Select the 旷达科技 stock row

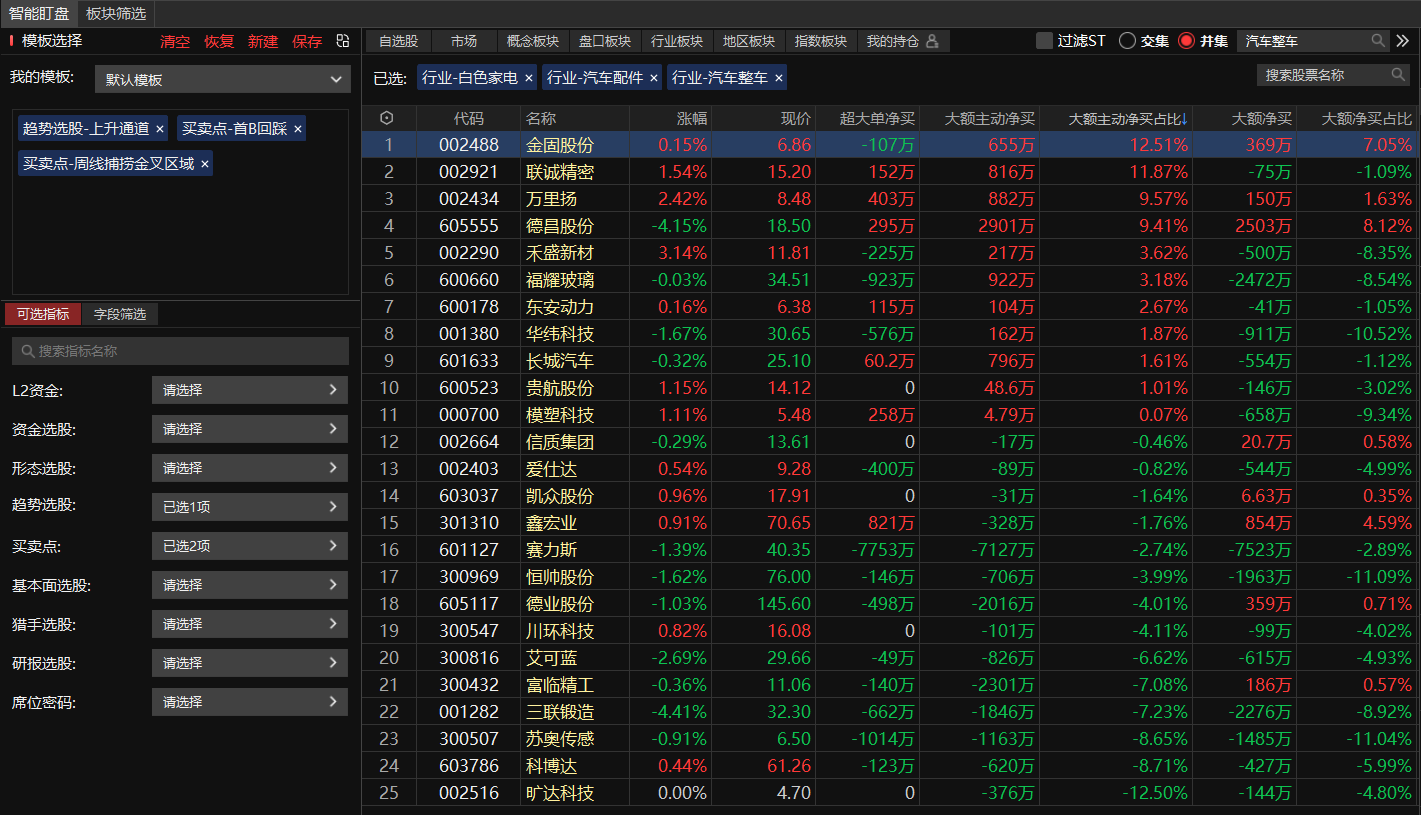890,793
